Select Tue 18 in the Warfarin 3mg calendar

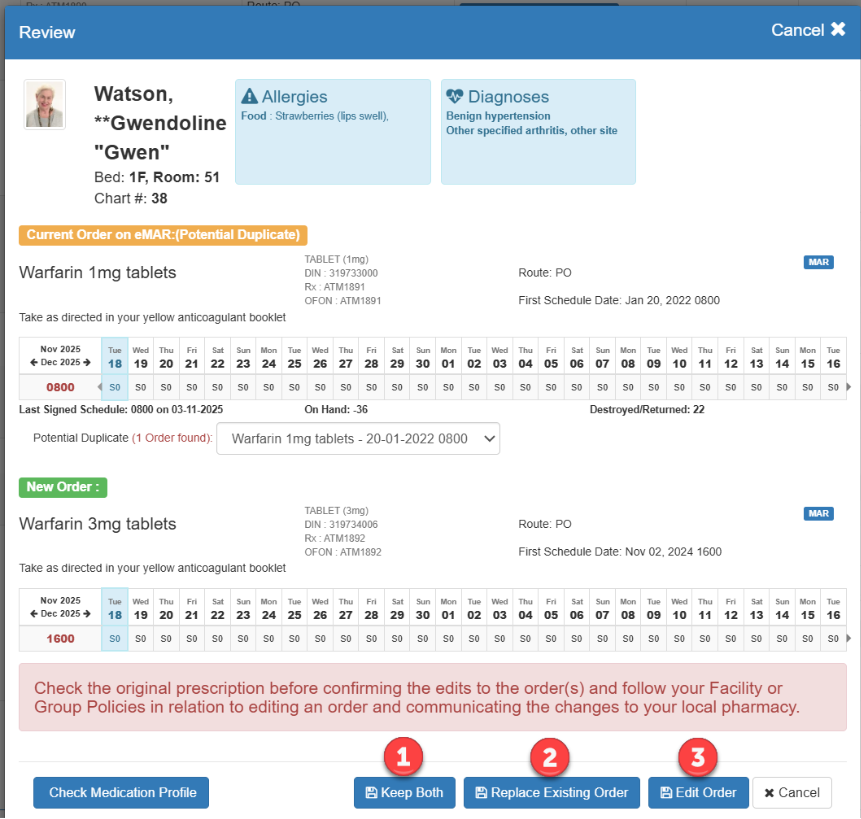115,608
